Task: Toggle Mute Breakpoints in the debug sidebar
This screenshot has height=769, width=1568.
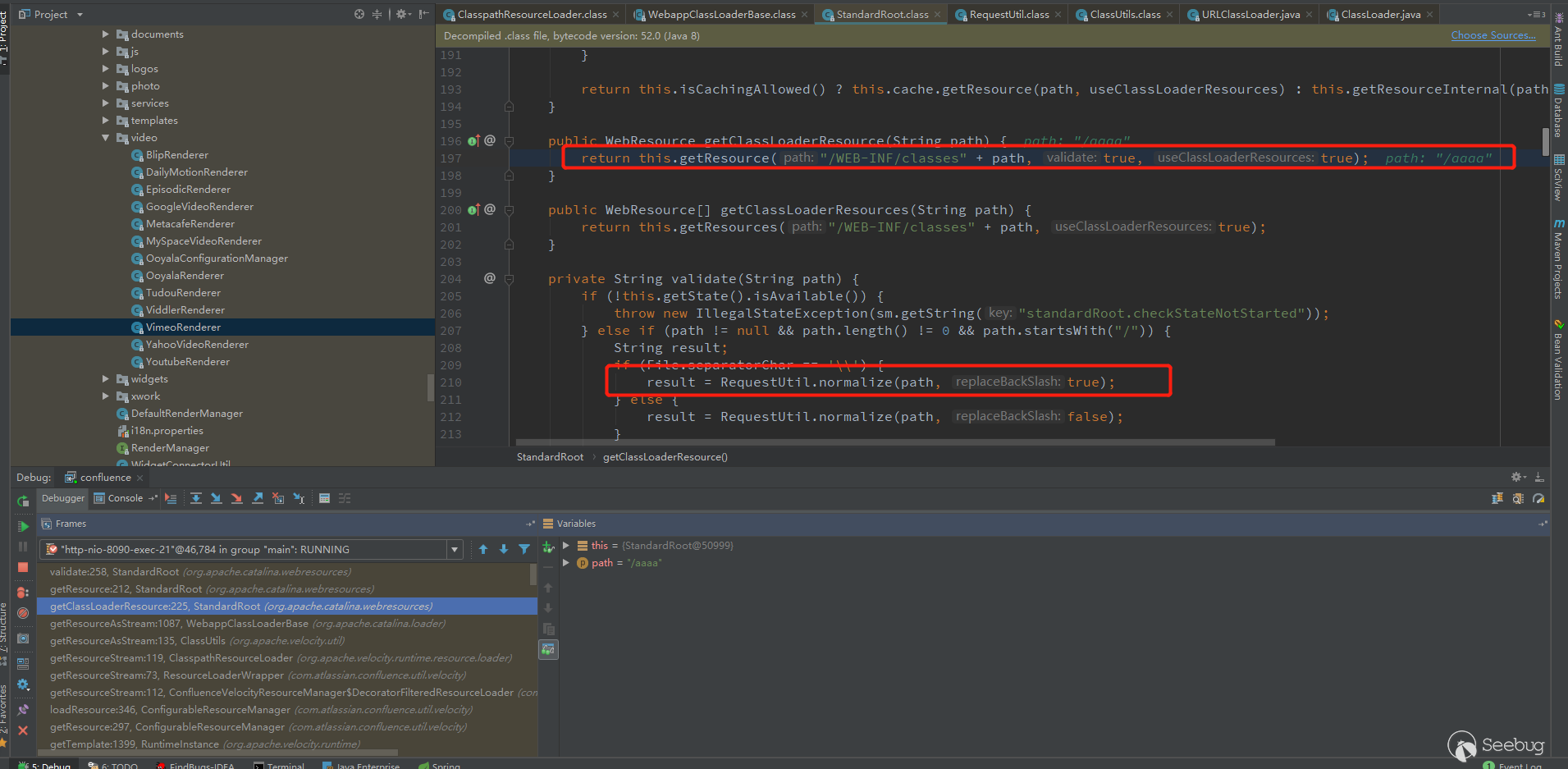Action: pyautogui.click(x=23, y=612)
